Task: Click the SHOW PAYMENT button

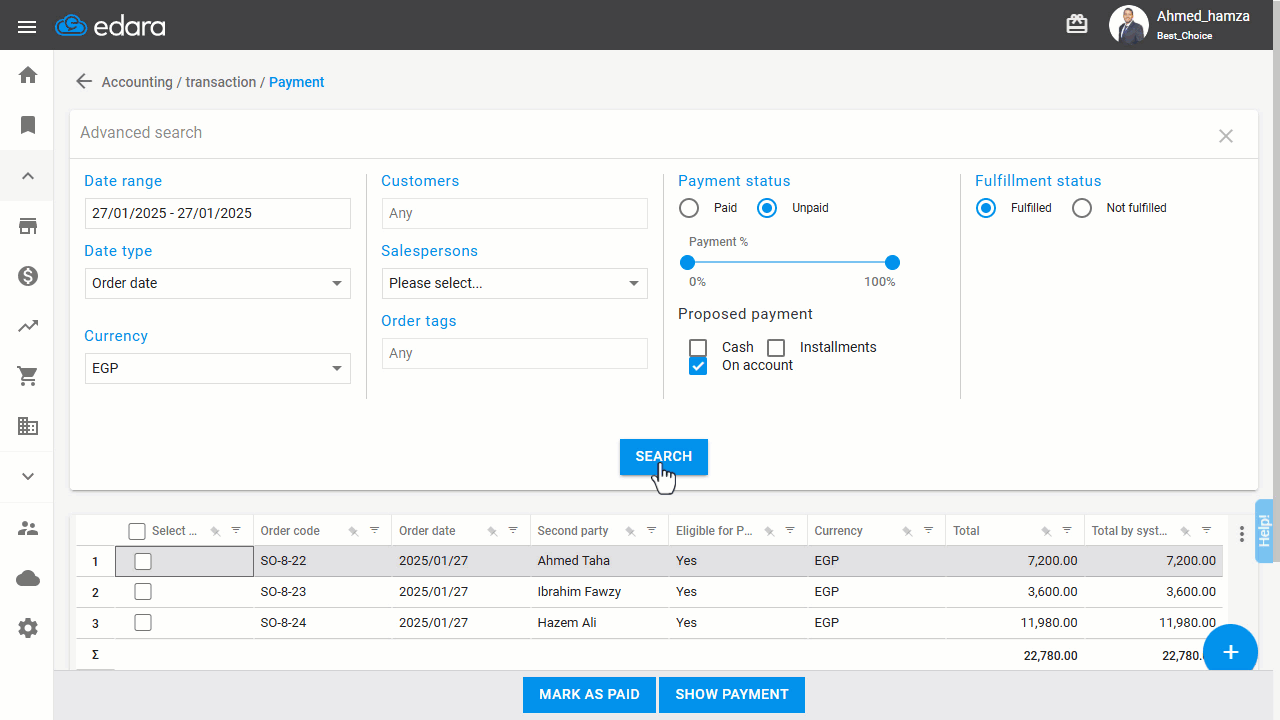Action: (x=732, y=695)
